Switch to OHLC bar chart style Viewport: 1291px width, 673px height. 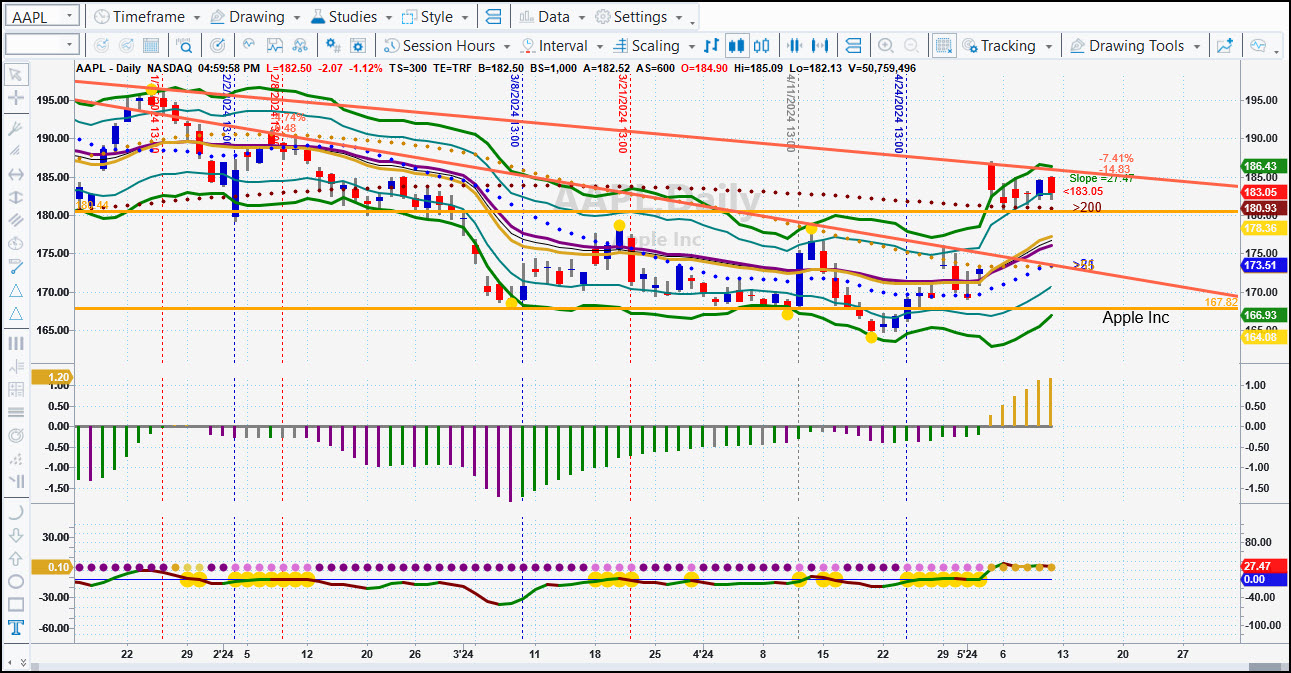pyautogui.click(x=712, y=46)
